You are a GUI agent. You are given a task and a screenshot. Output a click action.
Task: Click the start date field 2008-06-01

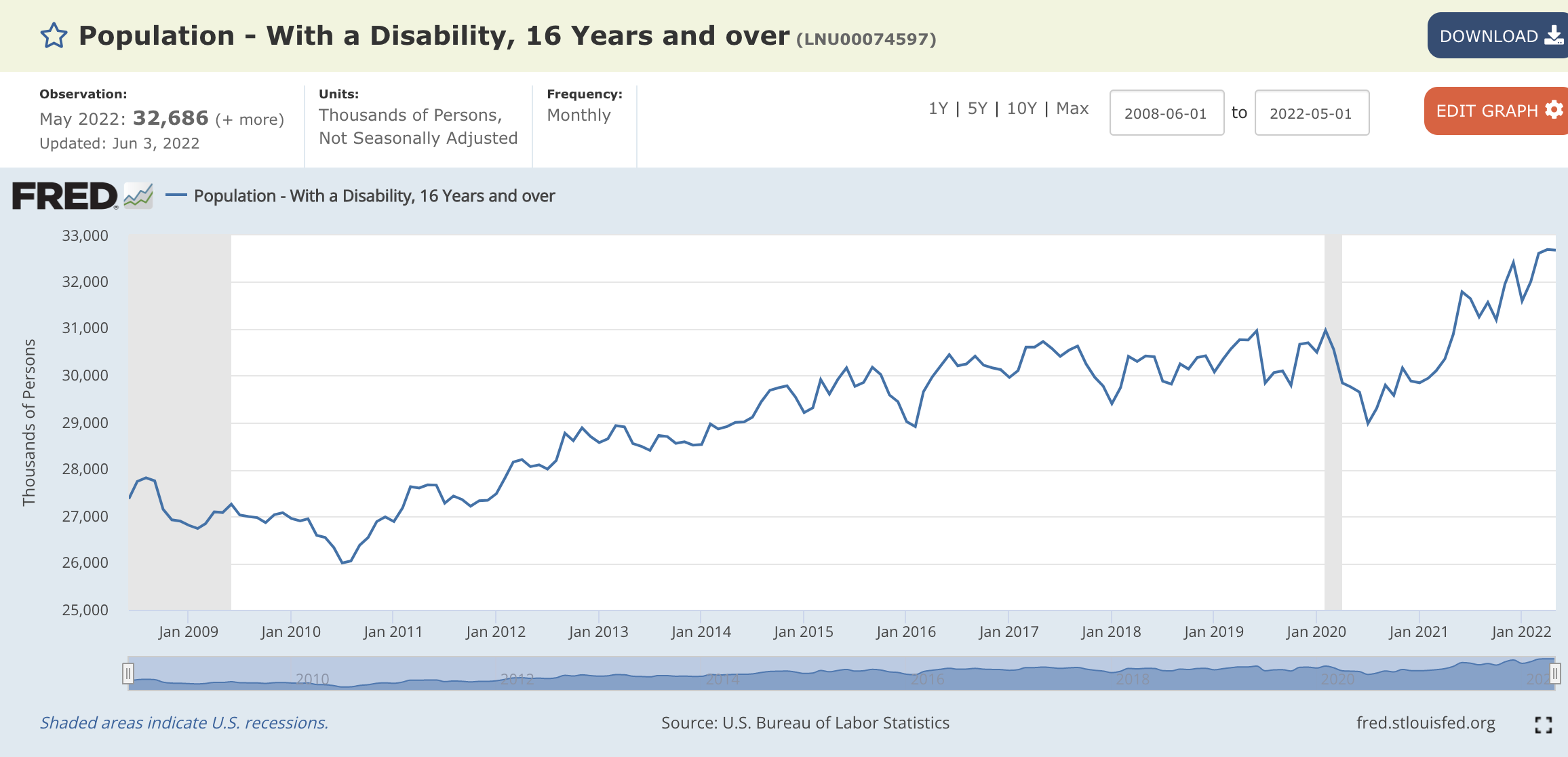pos(1166,113)
